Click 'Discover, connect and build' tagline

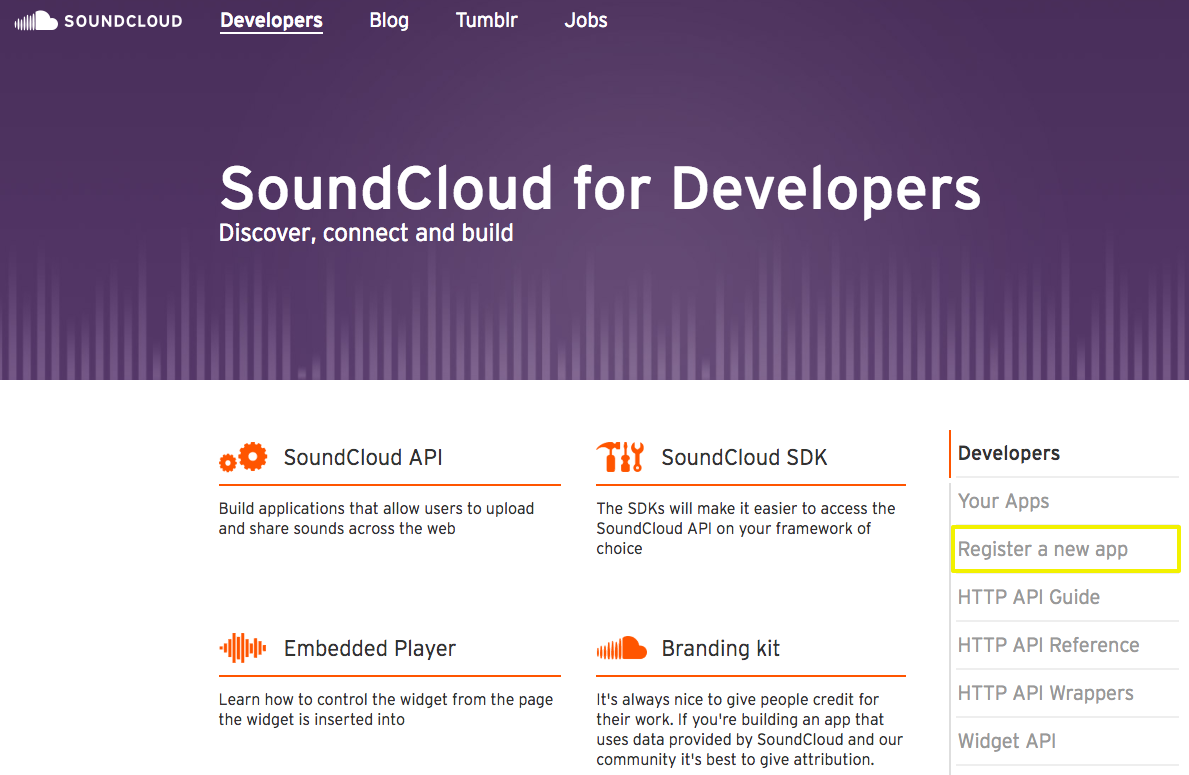coord(365,233)
